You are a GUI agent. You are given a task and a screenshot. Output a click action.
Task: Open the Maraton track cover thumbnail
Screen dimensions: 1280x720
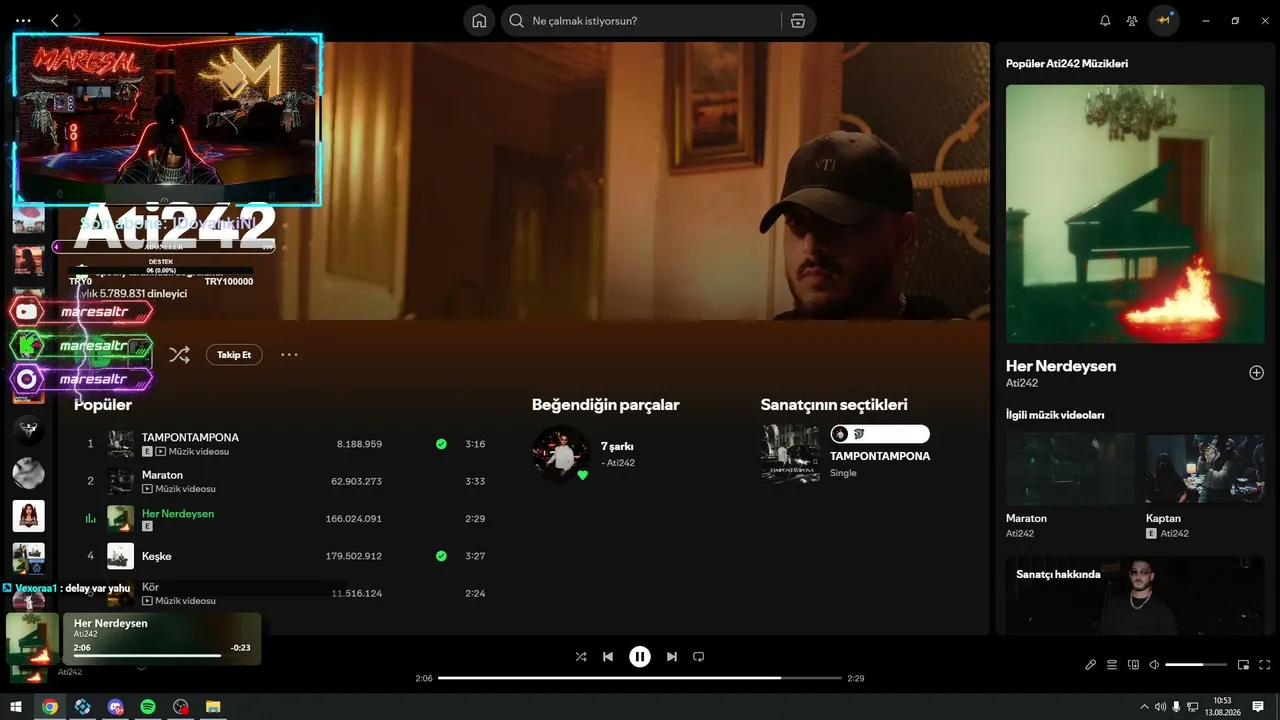[121, 481]
